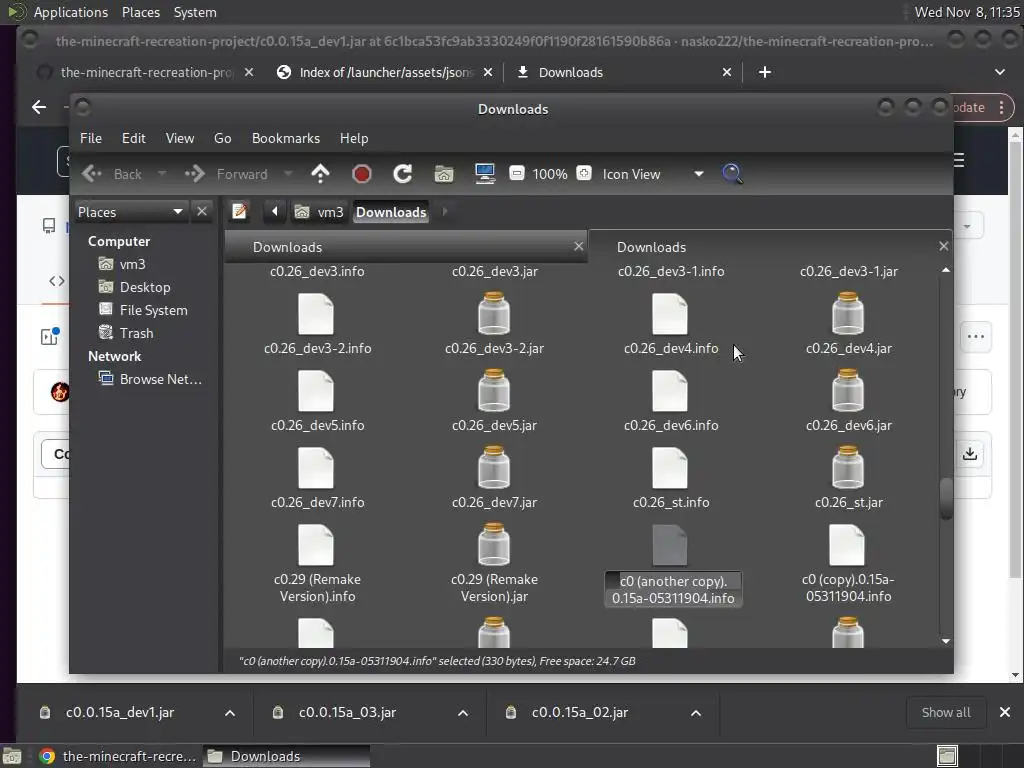This screenshot has height=768, width=1024.
Task: Stop loading with red stop icon
Action: pos(362,174)
